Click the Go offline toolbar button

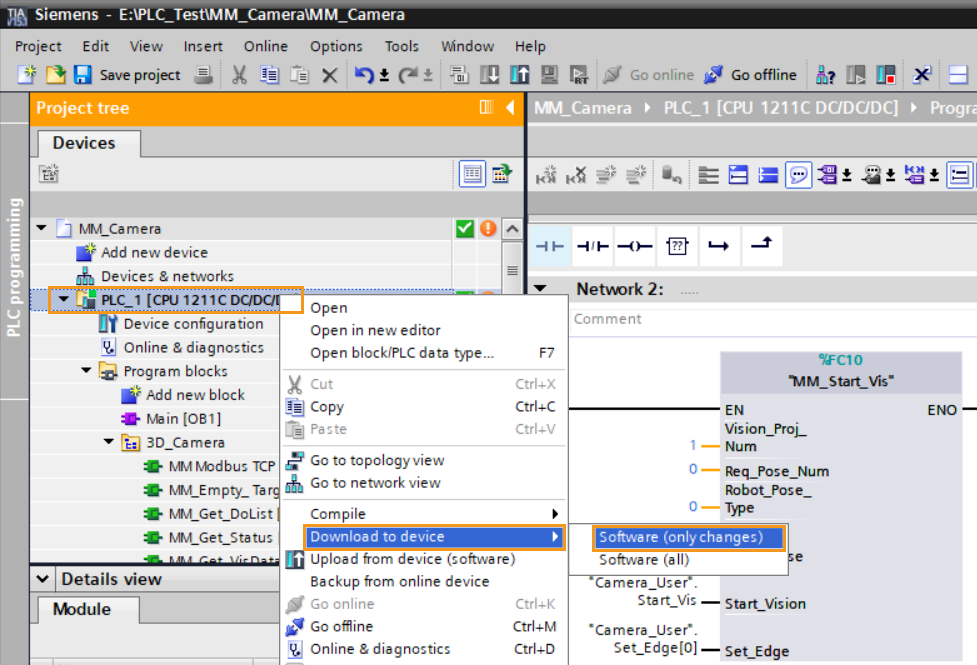pos(751,75)
